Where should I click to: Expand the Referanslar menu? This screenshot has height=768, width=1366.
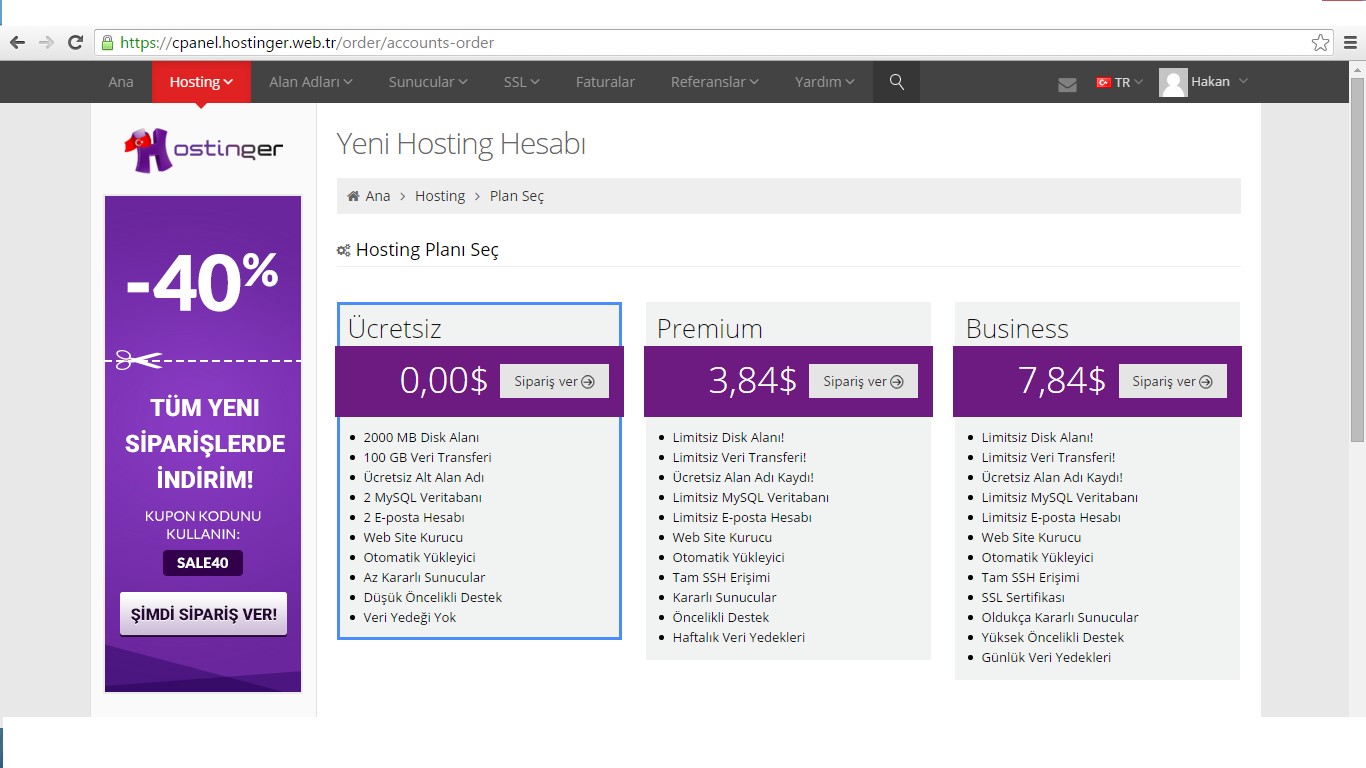[715, 82]
